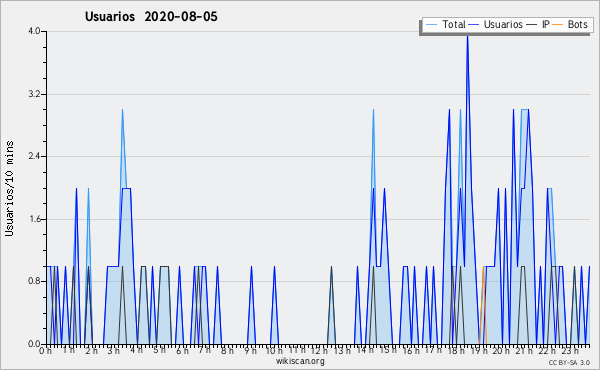This screenshot has height=370, width=600.
Task: Click the '3 h' x-axis label
Action: click(114, 351)
